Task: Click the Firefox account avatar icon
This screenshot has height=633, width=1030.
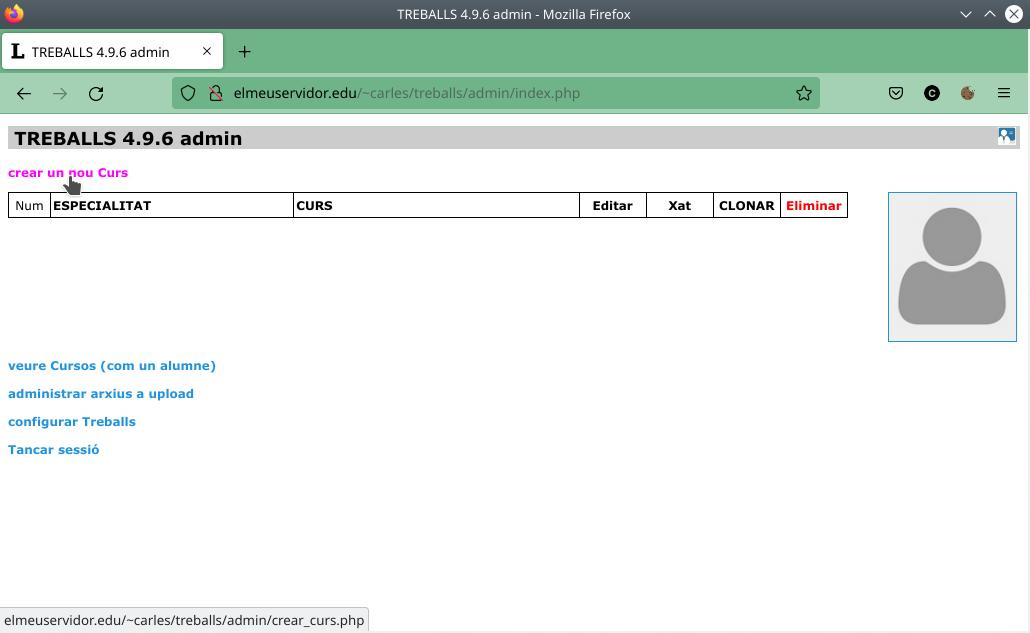Action: coord(931,93)
